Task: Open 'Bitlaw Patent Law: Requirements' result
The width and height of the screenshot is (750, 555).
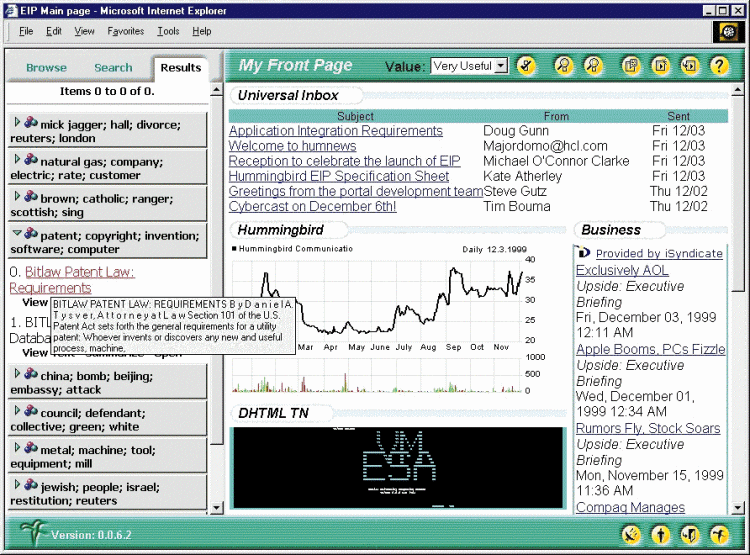Action: click(x=72, y=280)
